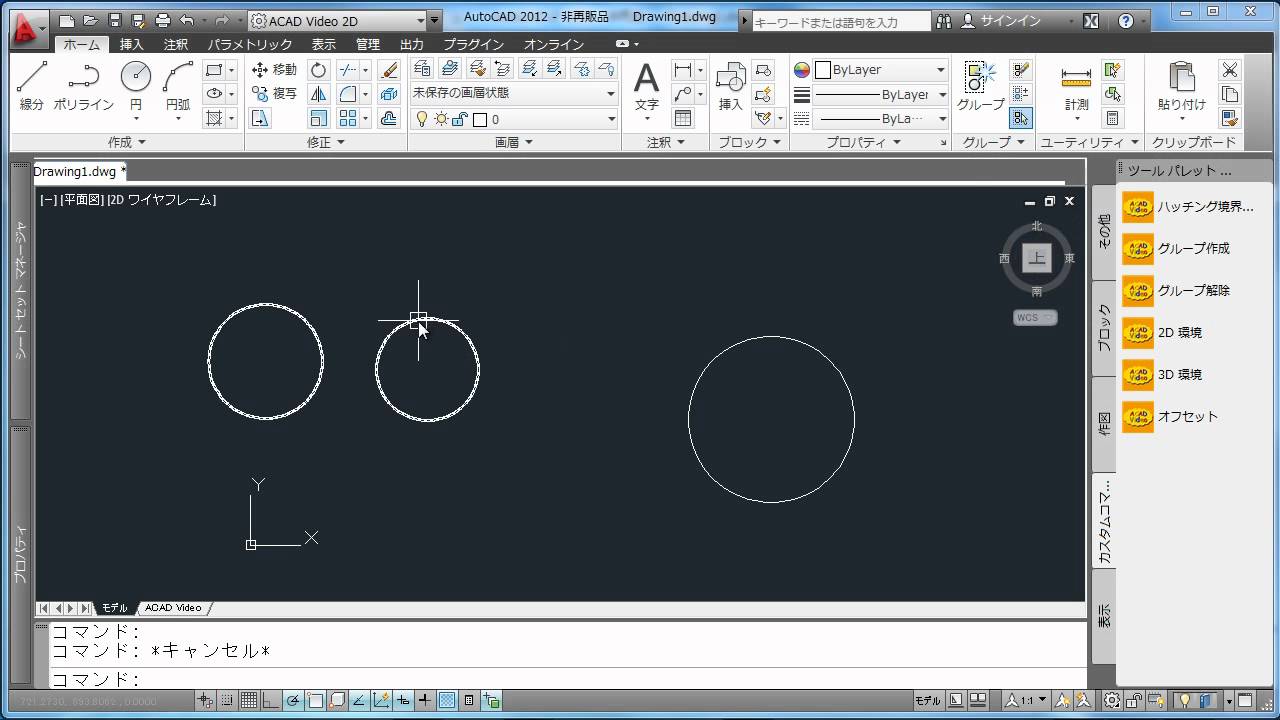Click the Stretch tool icon

click(260, 118)
